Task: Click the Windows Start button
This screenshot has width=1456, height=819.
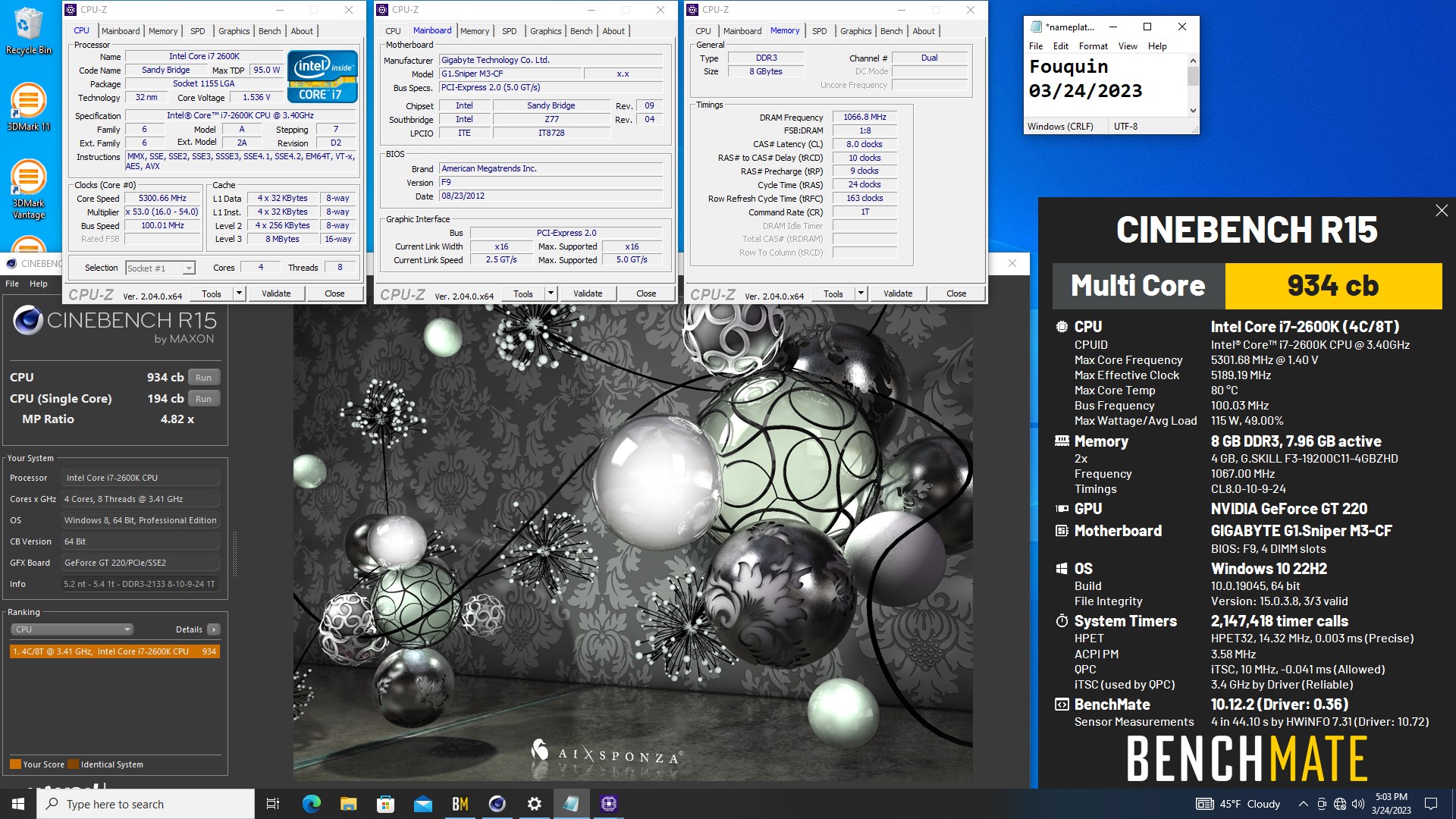Action: pos(18,804)
